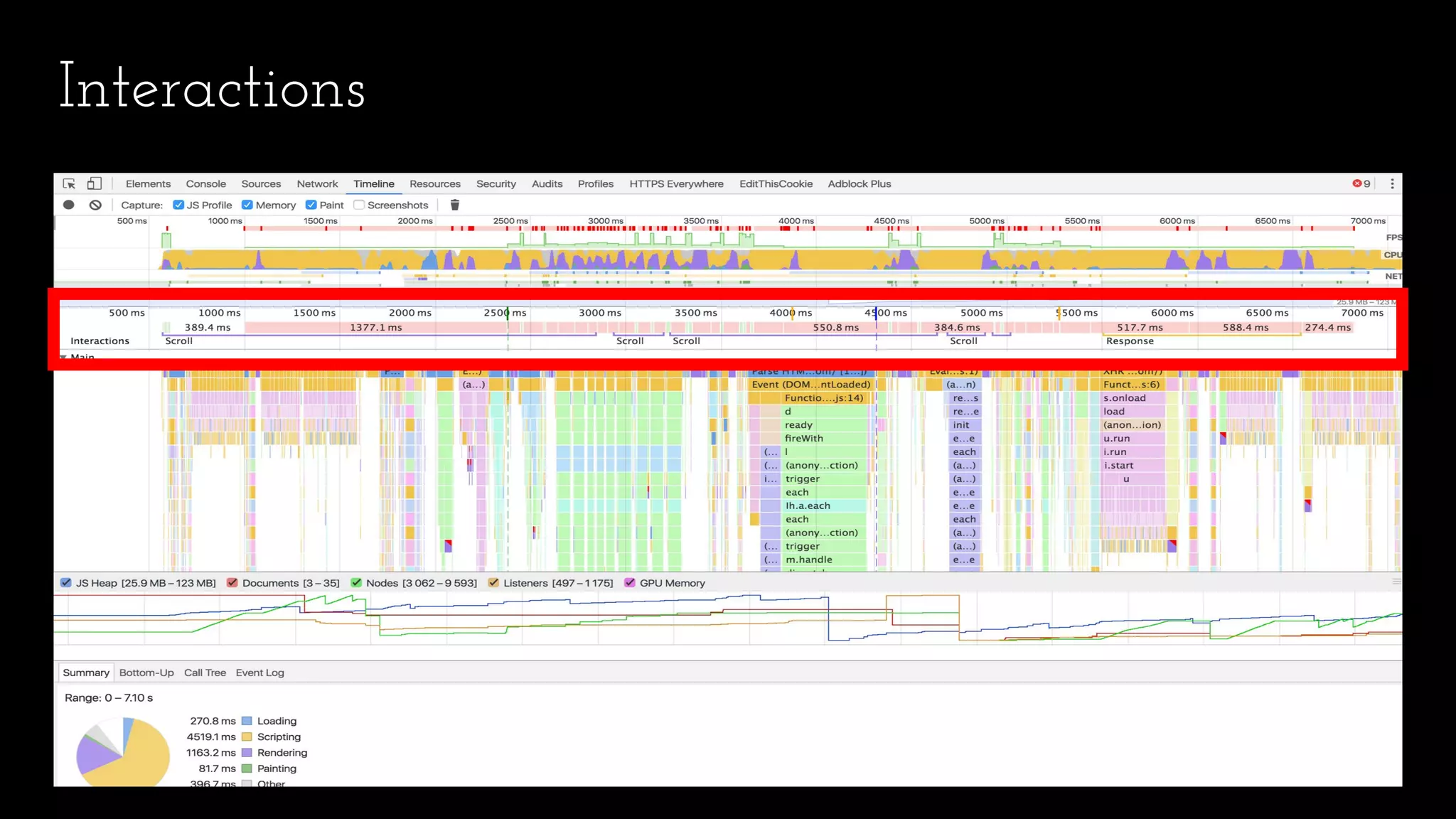Collapse the Main thread section
The image size is (1456, 819).
click(63, 357)
